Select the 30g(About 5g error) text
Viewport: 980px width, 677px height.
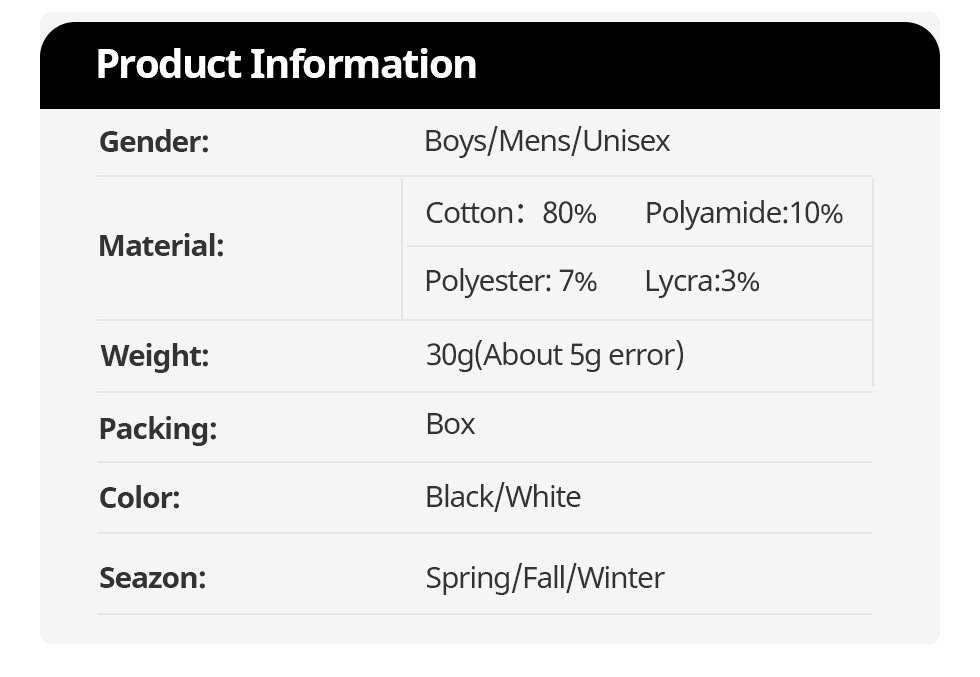[x=555, y=354]
